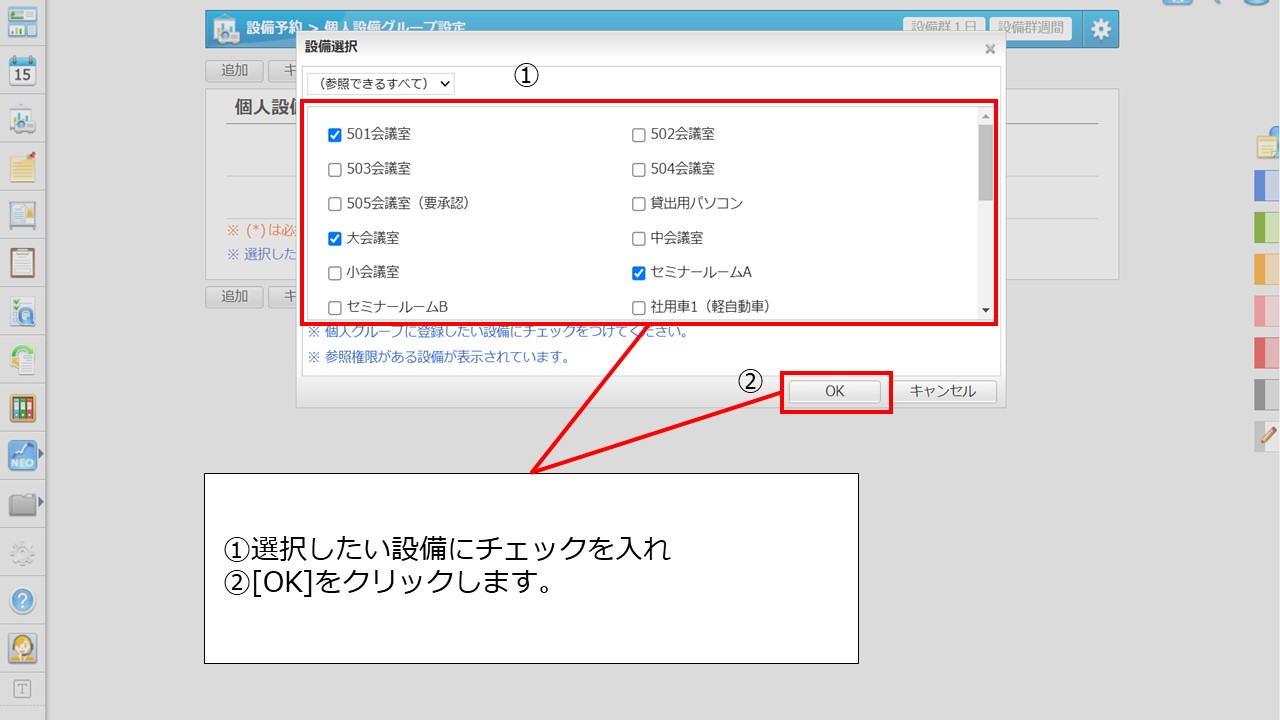Open settings gear in the blue header bar
Image resolution: width=1280 pixels, height=720 pixels.
tap(1101, 29)
